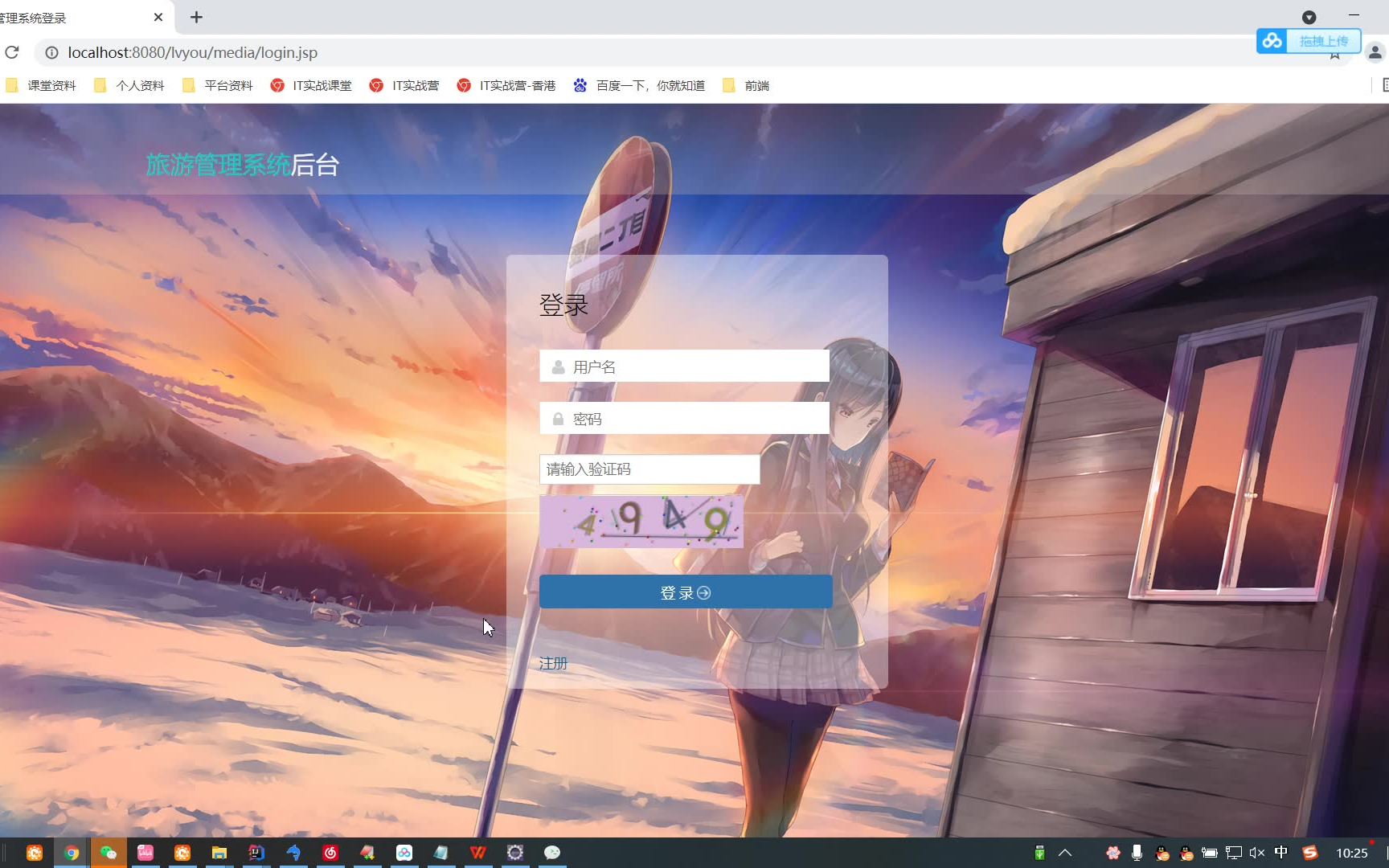Open the IT实战课堂 bookmark
The image size is (1389, 868).
[311, 85]
